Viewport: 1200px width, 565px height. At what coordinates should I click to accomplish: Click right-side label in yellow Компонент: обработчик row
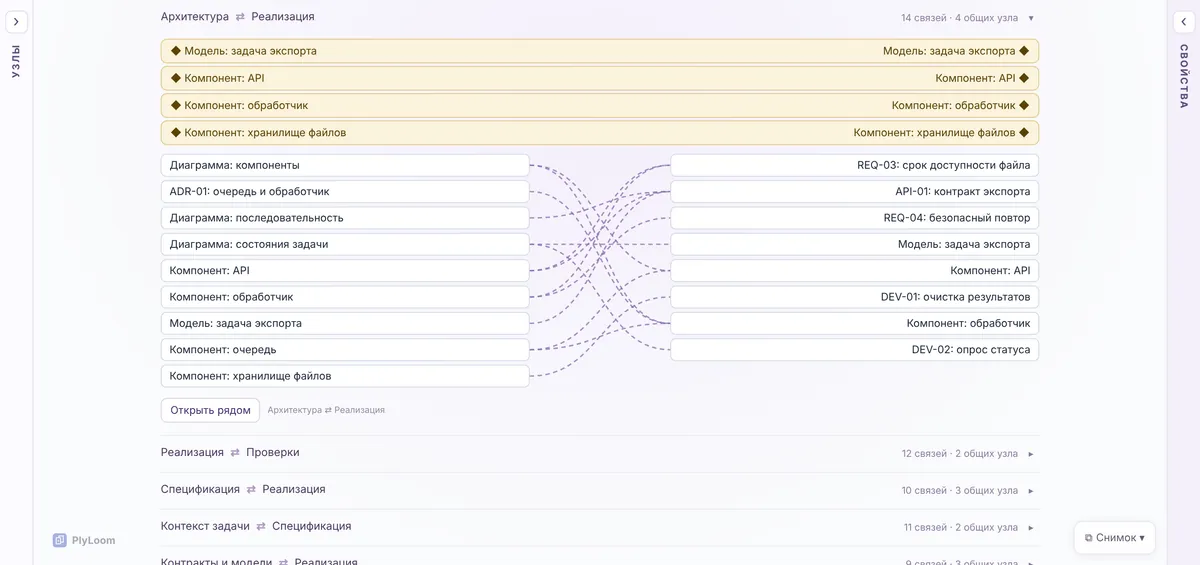pos(953,105)
